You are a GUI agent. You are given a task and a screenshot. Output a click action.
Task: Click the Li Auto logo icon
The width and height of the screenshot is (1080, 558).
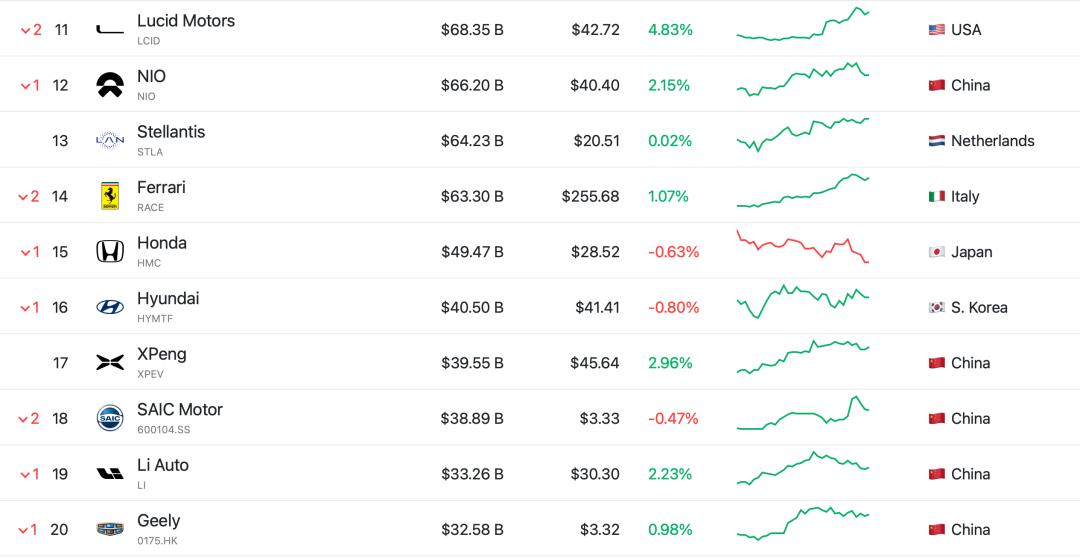pos(110,474)
